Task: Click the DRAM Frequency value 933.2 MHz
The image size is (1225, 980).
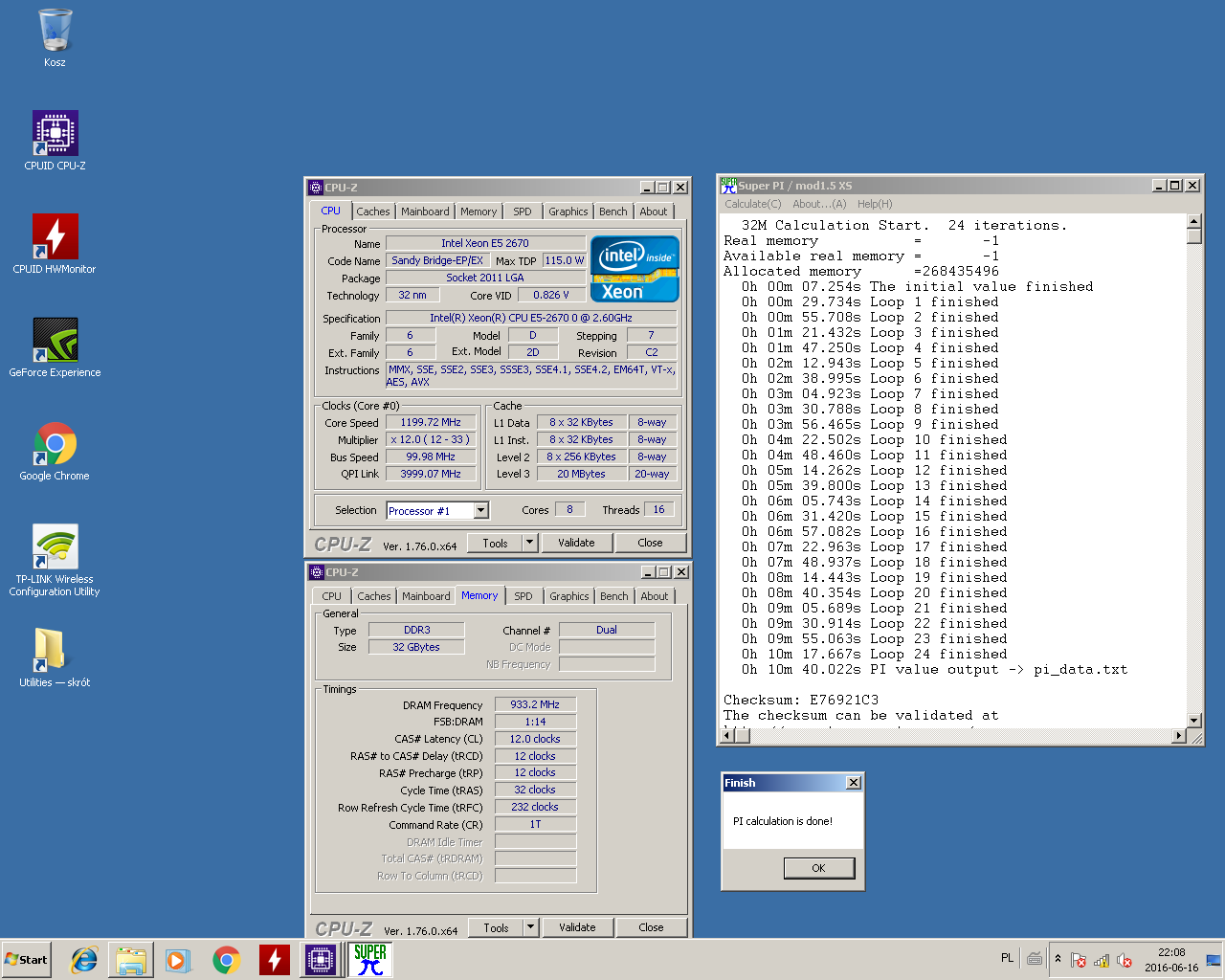Action: [535, 704]
